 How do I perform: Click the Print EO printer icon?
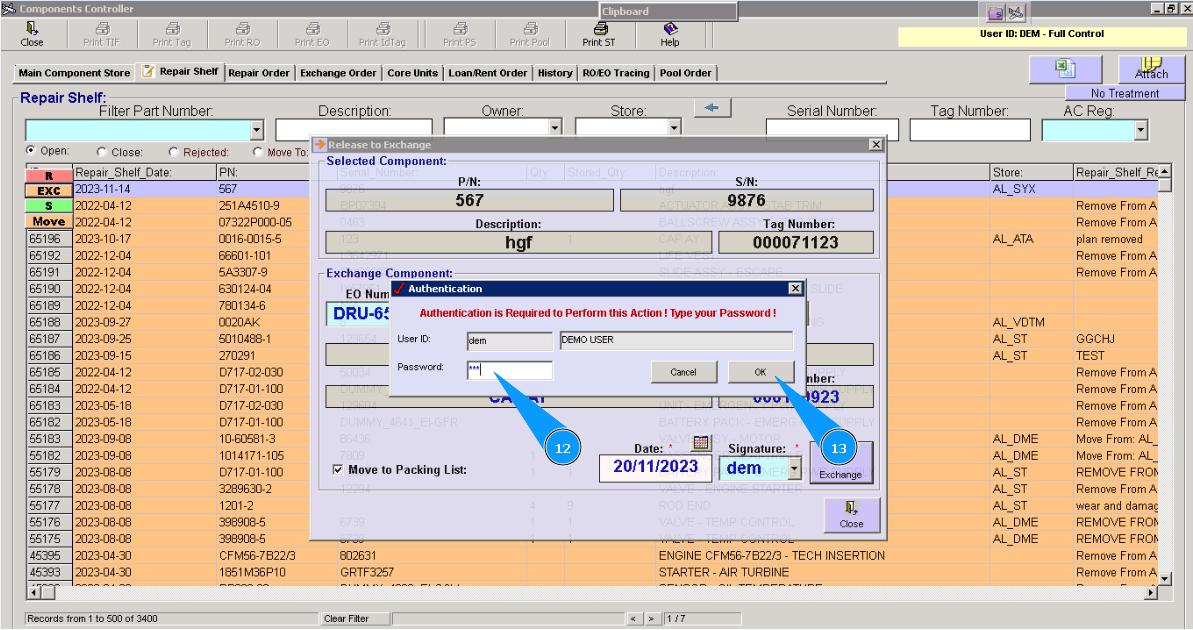coord(313,28)
